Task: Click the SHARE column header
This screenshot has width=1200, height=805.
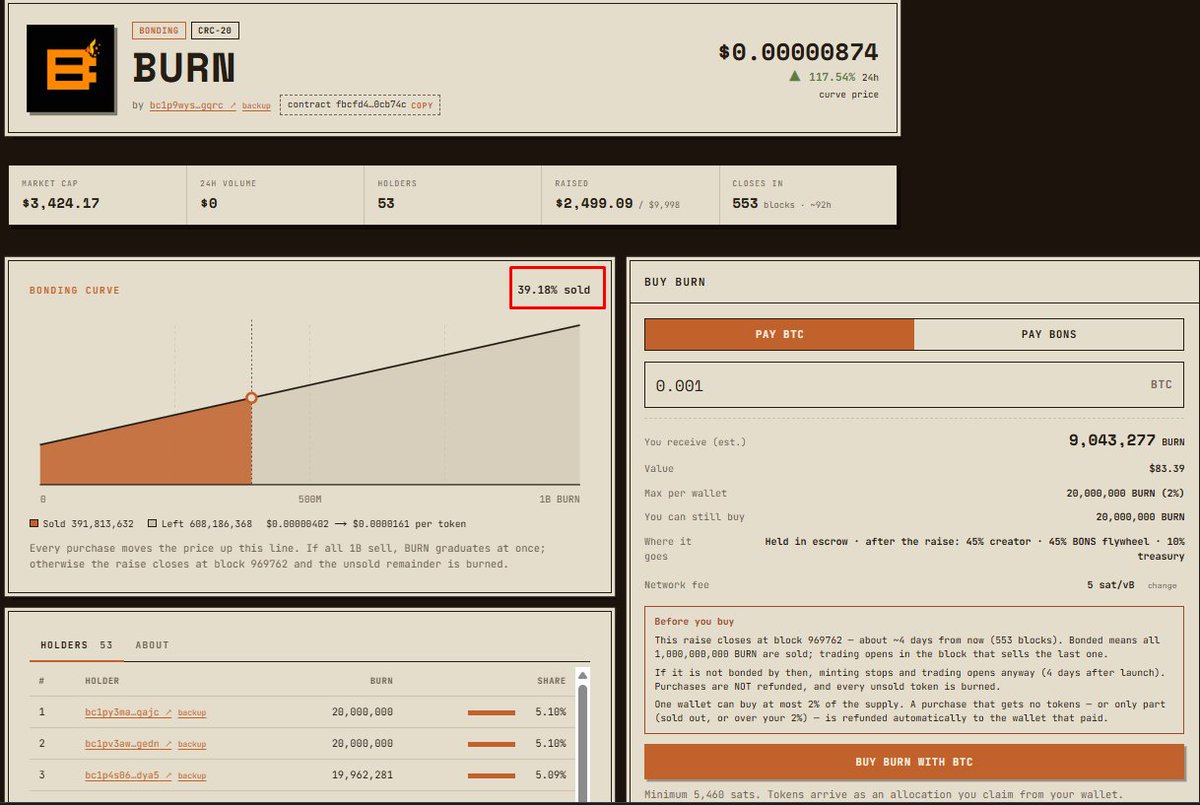Action: point(551,681)
